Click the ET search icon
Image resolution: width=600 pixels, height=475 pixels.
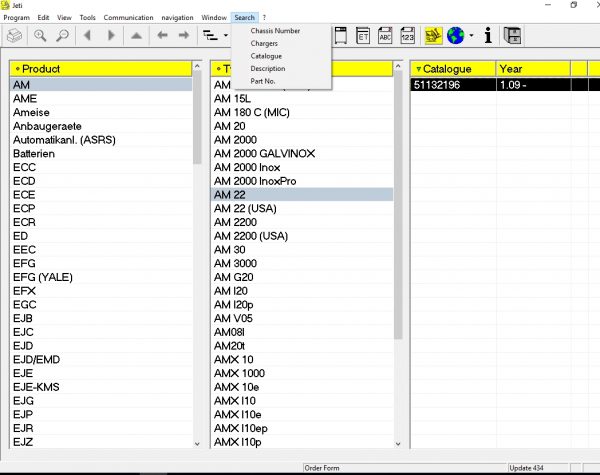(363, 36)
